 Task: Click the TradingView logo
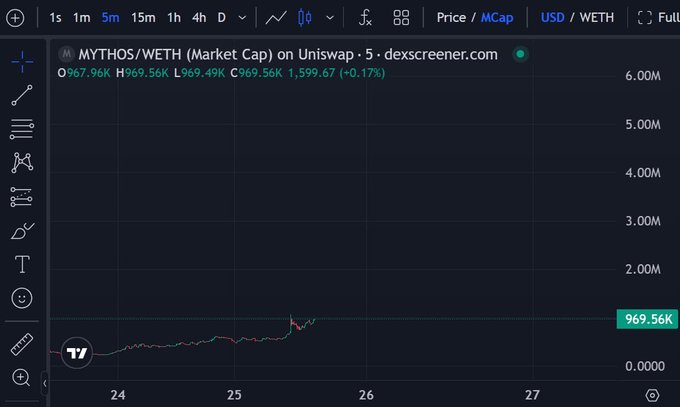[x=77, y=353]
